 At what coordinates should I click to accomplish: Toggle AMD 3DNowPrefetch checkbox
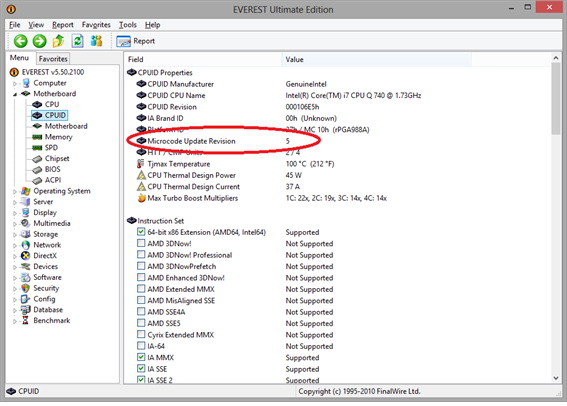coord(141,266)
